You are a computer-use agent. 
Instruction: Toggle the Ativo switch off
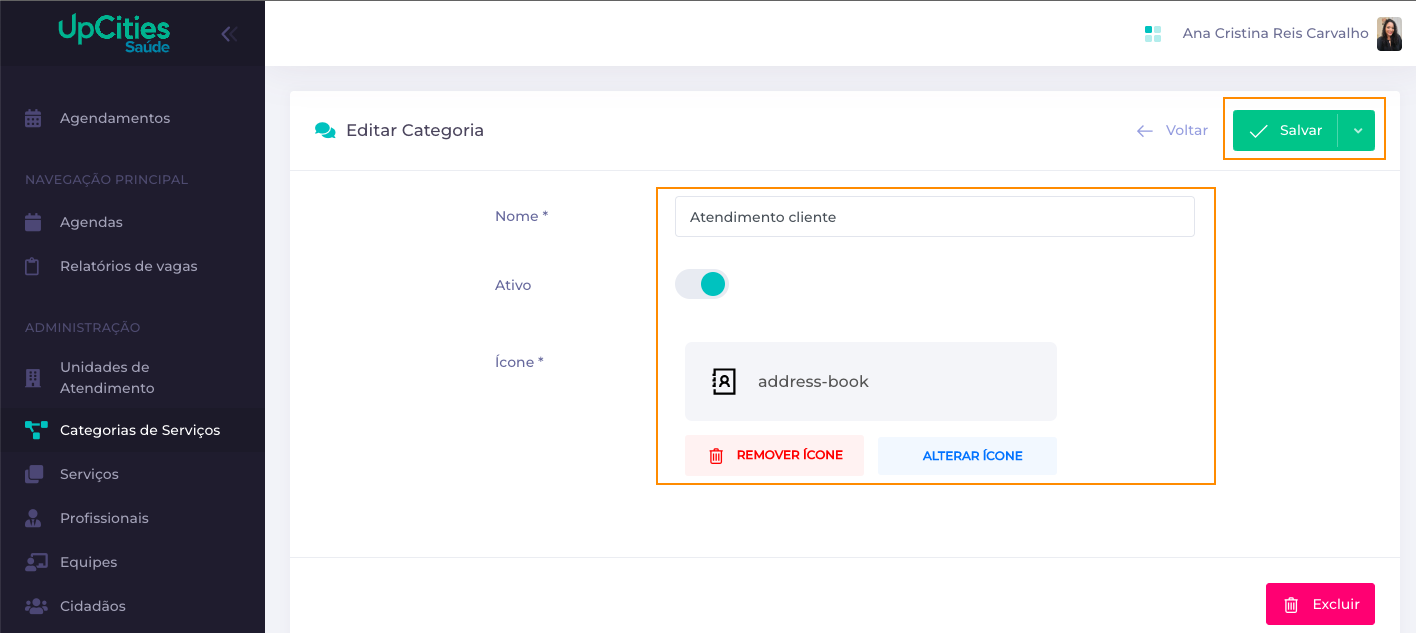(702, 284)
